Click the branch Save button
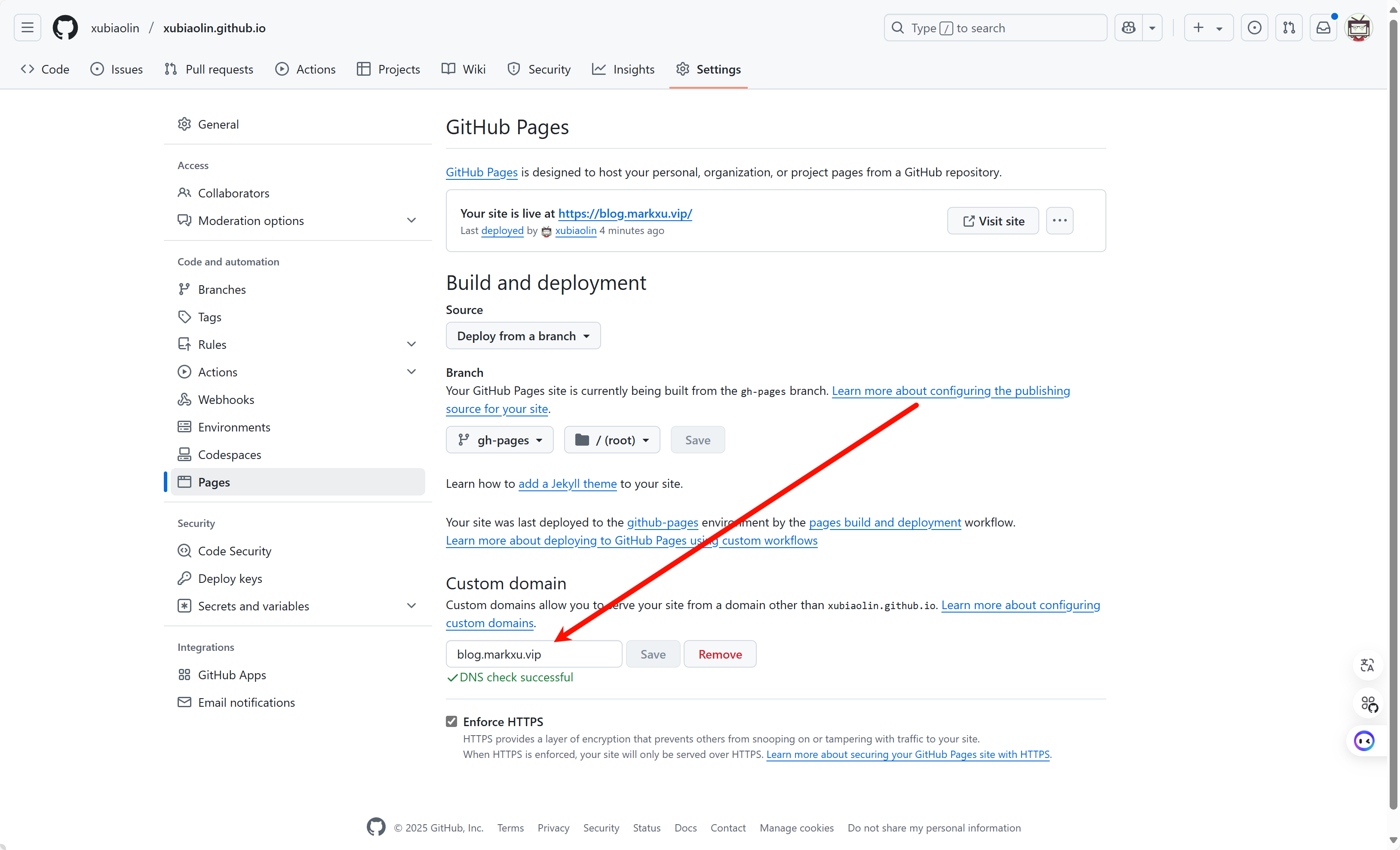This screenshot has width=1400, height=850. pyautogui.click(x=697, y=440)
